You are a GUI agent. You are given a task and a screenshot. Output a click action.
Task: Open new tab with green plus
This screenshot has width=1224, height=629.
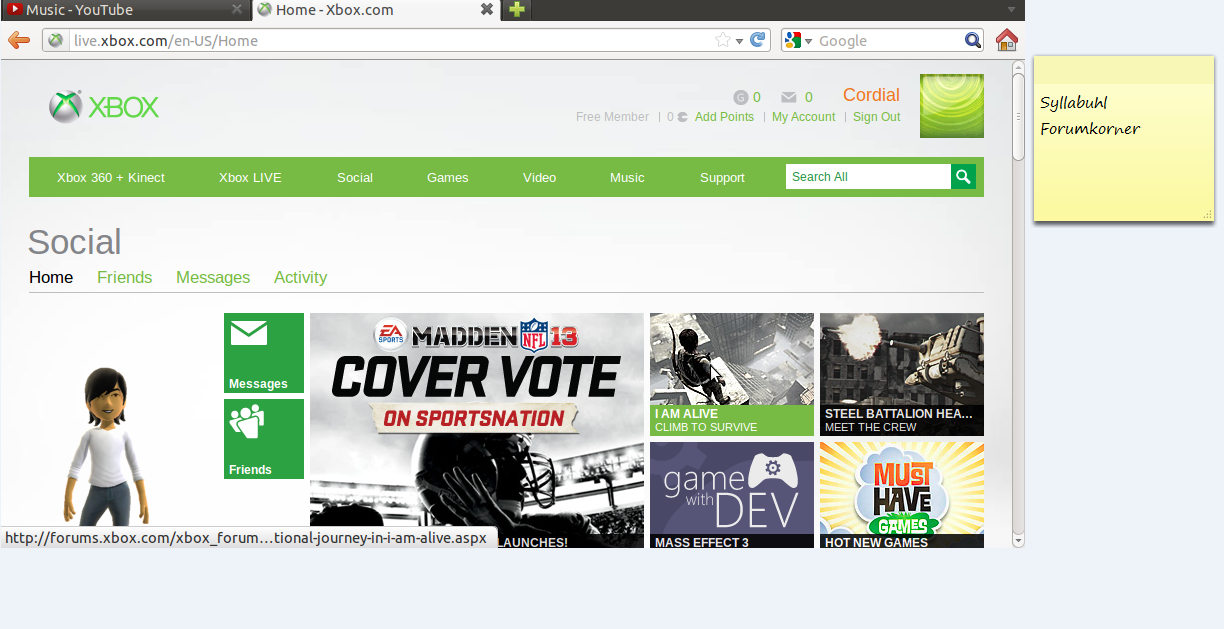(517, 10)
